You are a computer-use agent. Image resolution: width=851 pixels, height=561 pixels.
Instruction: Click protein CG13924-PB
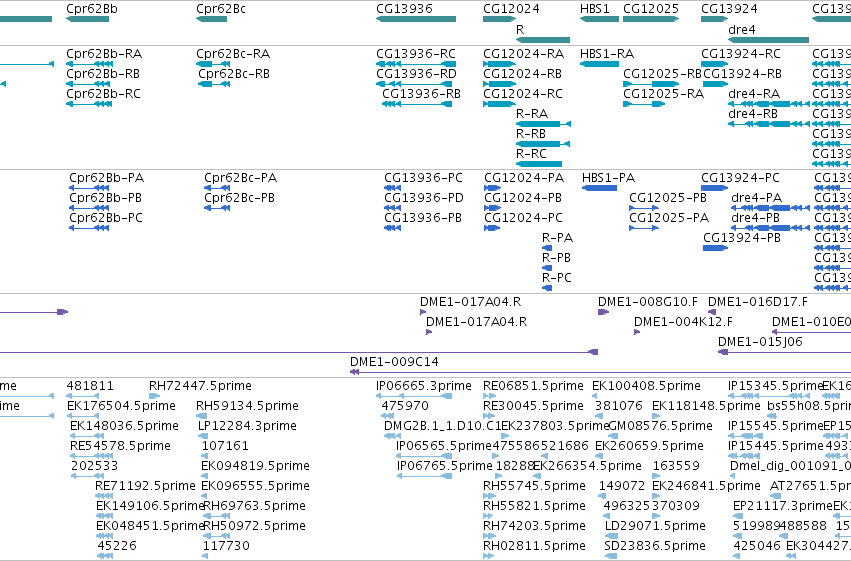click(x=742, y=238)
